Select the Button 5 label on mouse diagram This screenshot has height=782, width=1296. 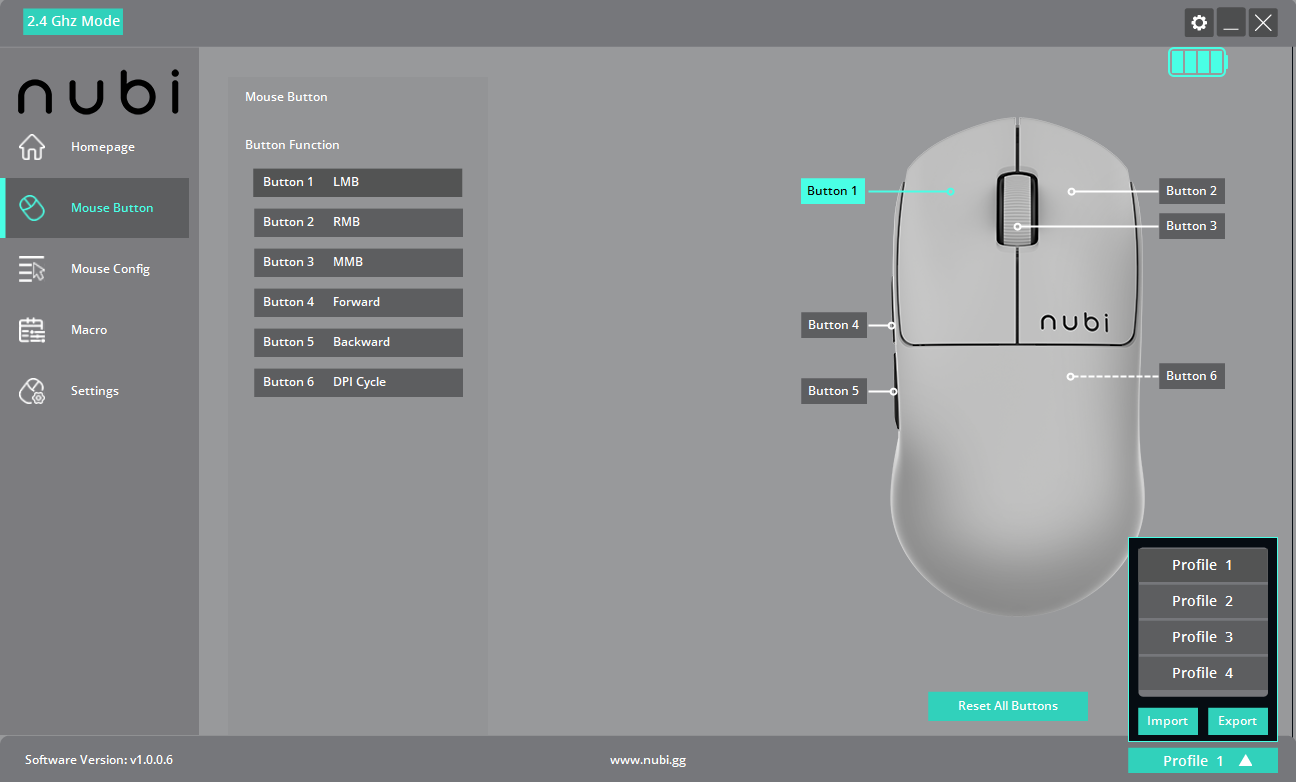(x=833, y=391)
